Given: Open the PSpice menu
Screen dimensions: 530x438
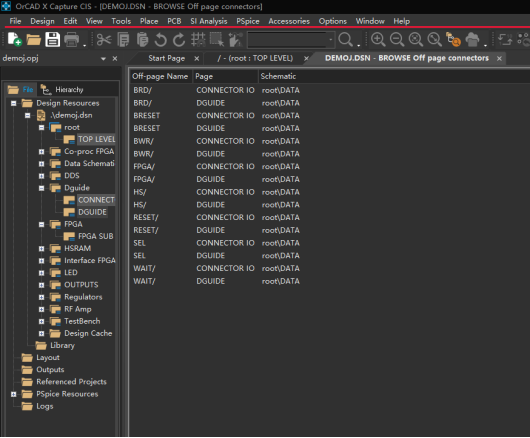Looking at the screenshot, I should 248,21.
